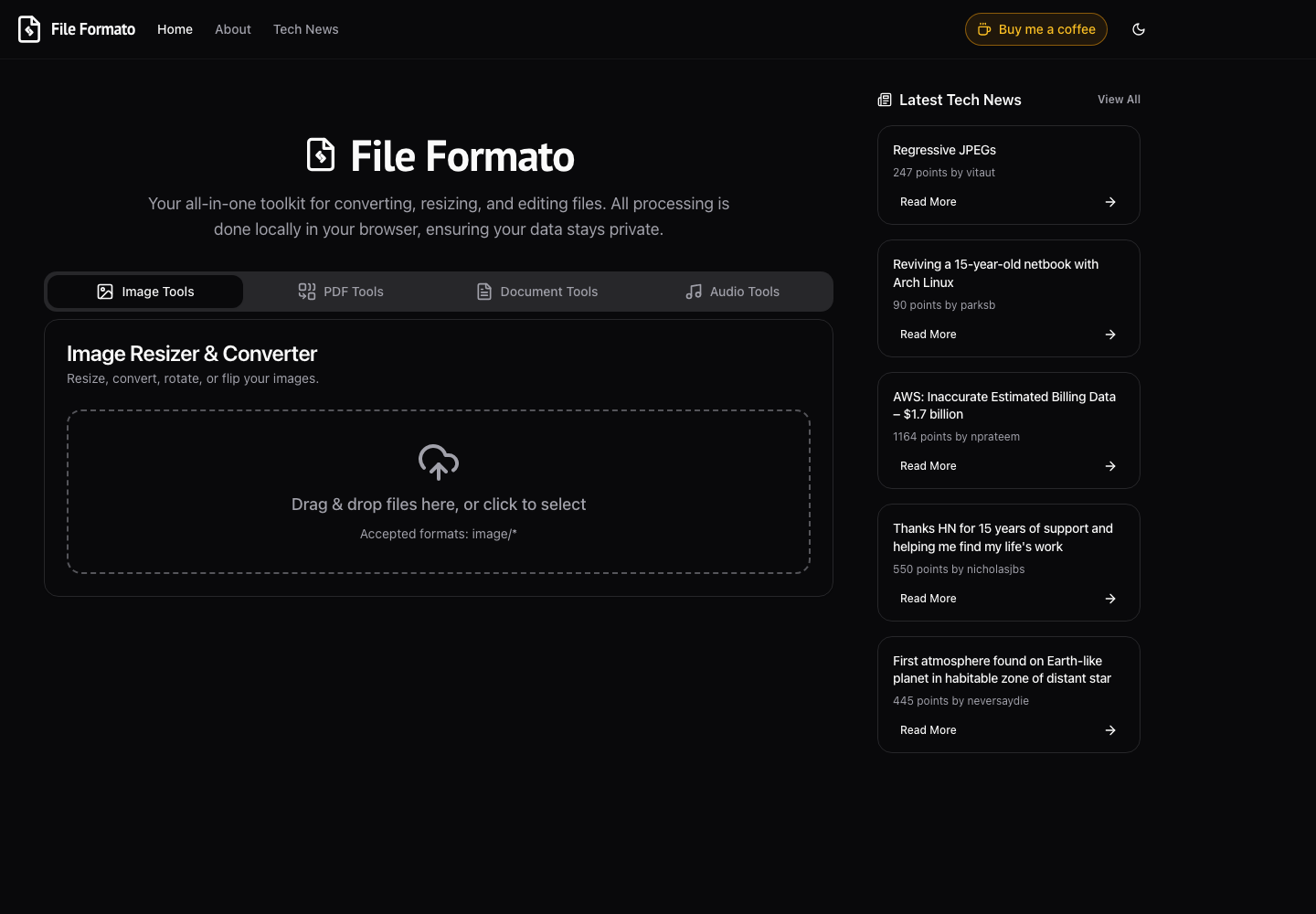Click 'Accepted formats: image/*' text

439,534
